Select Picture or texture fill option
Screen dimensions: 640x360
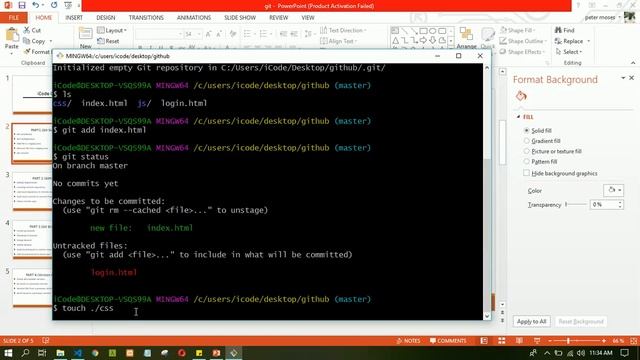pyautogui.click(x=527, y=151)
